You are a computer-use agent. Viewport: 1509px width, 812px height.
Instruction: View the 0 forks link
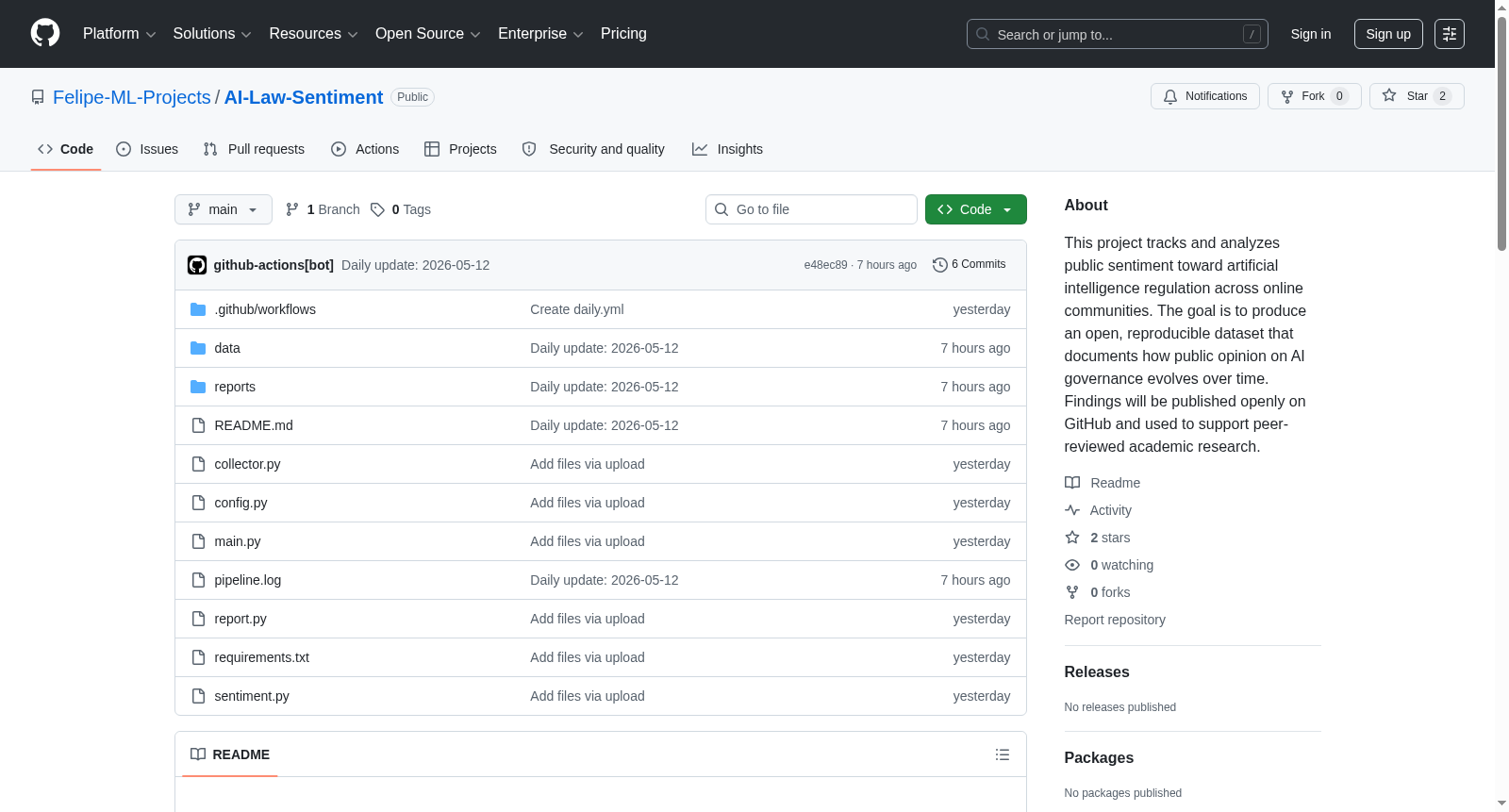click(1098, 592)
